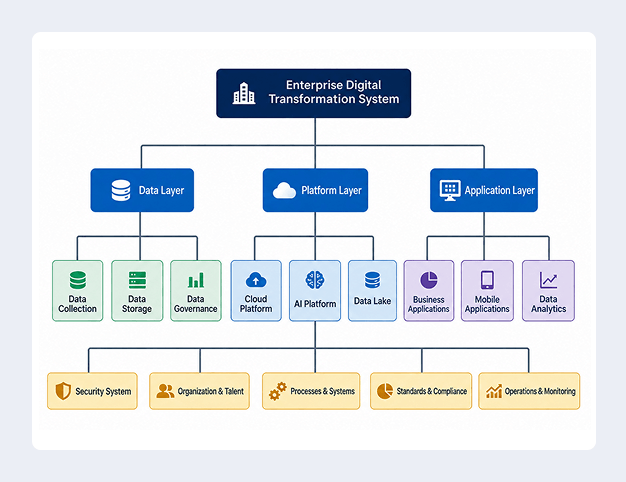Click the Standards & Compliance label text

click(x=432, y=391)
